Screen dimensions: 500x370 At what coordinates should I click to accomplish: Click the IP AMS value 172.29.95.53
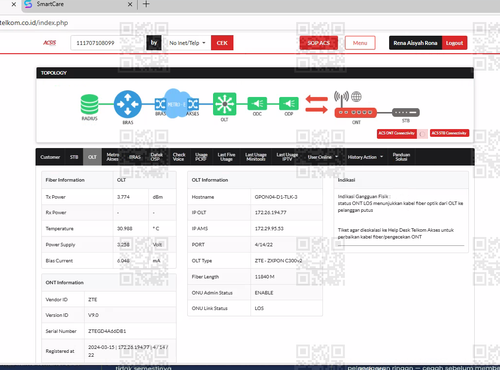pyautogui.click(x=269, y=228)
